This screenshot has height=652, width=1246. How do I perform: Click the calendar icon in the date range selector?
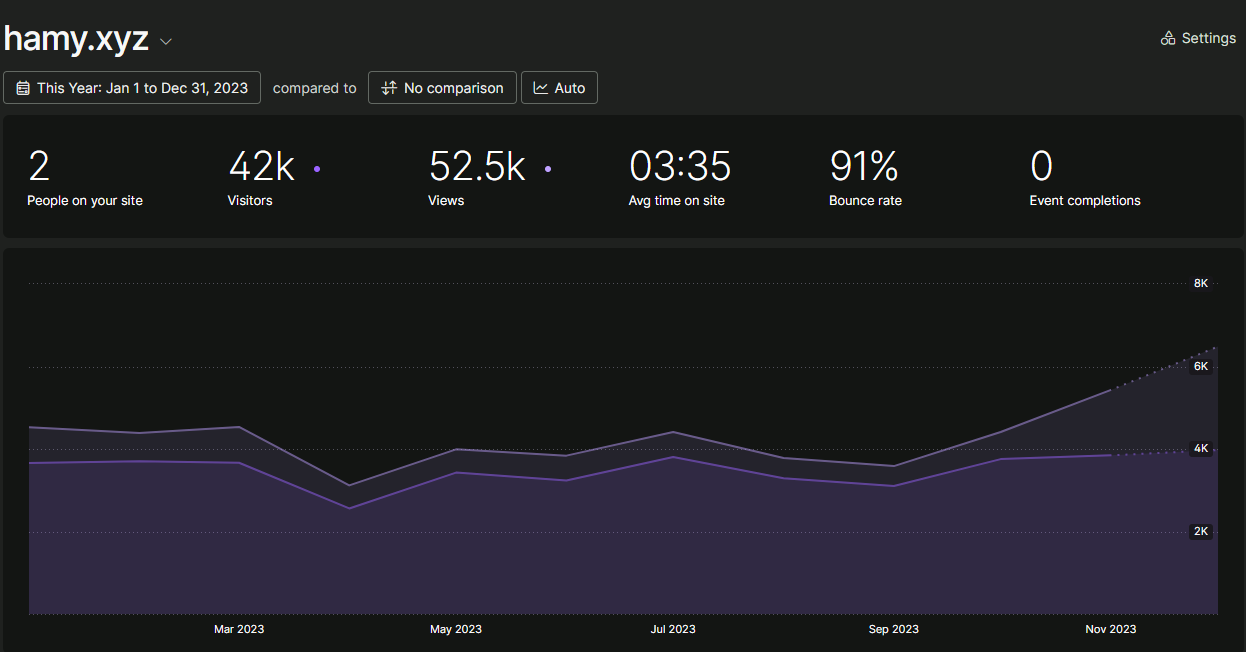[23, 88]
